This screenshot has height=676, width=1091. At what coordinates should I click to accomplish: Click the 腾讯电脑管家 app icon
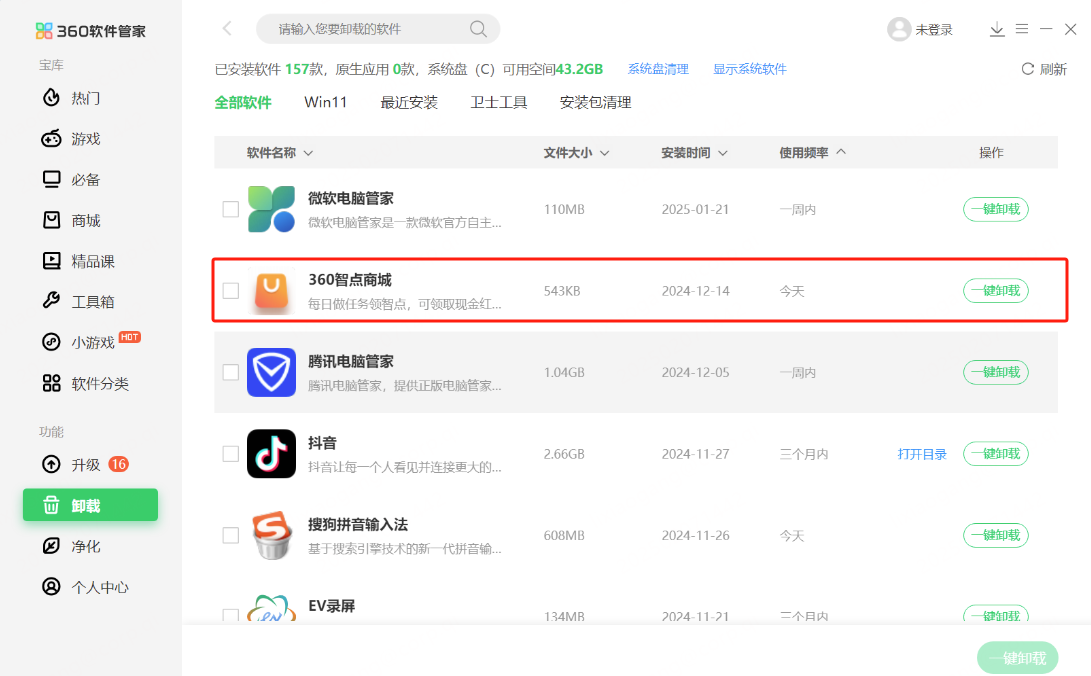271,372
